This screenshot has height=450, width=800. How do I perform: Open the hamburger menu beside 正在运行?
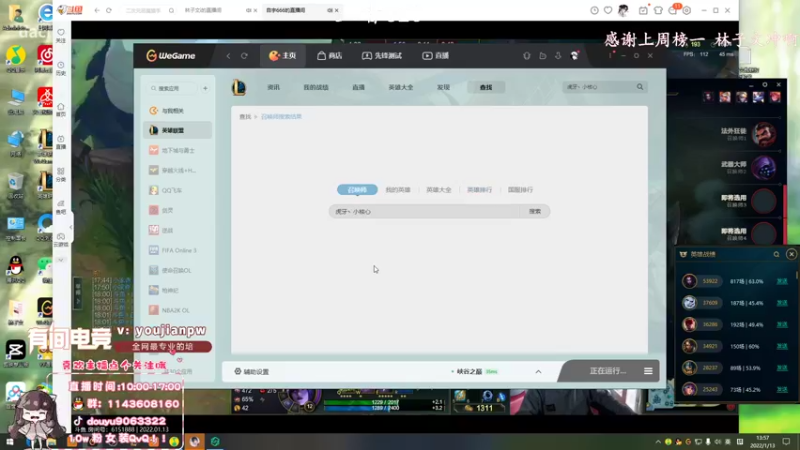pyautogui.click(x=648, y=371)
